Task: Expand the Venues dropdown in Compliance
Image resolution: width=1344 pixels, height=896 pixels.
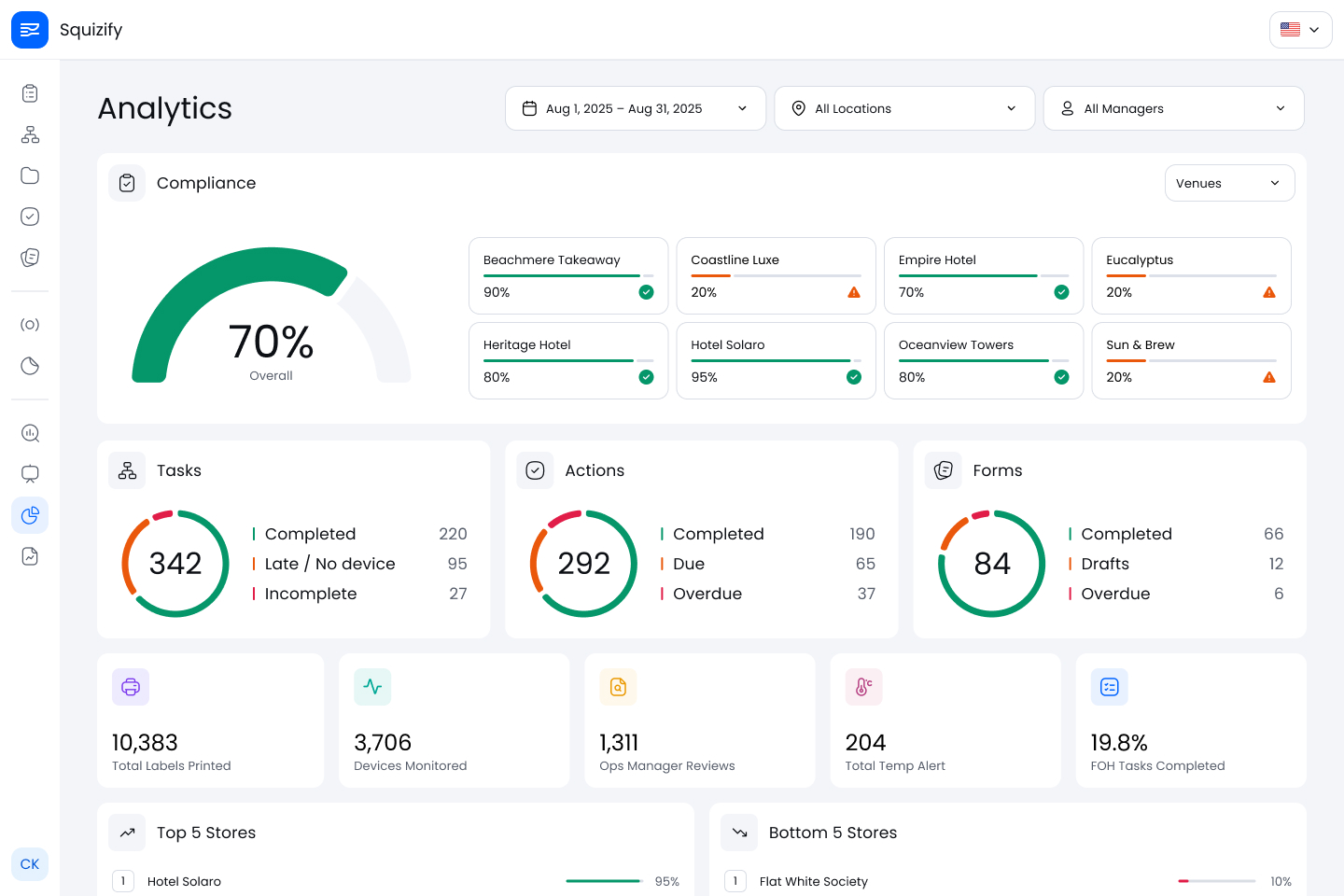Action: tap(1229, 183)
